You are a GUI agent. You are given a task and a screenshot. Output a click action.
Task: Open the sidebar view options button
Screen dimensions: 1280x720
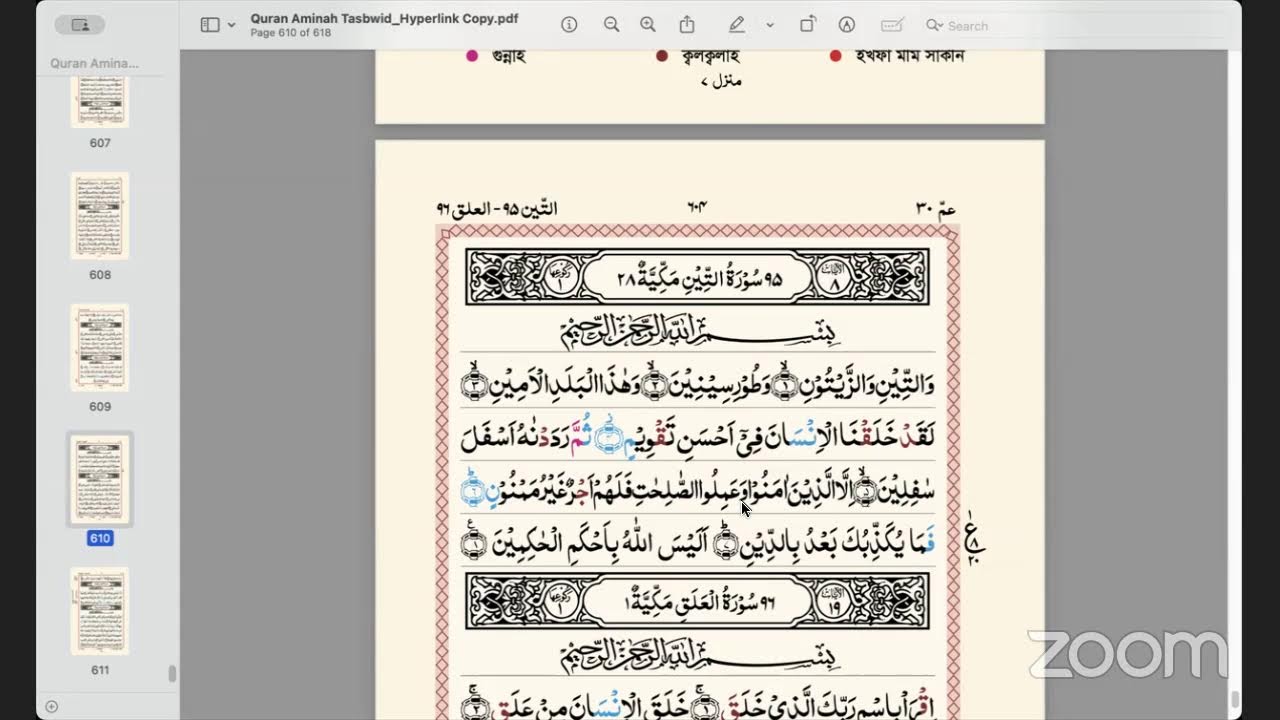coord(210,25)
